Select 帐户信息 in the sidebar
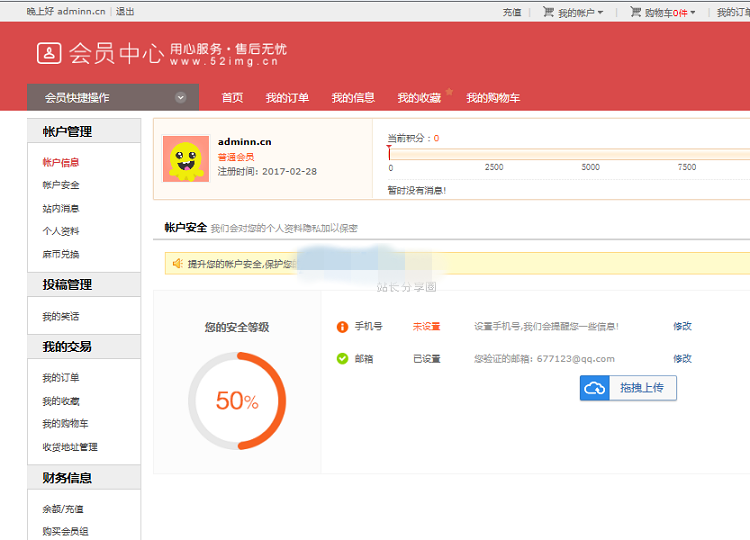Image resolution: width=750 pixels, height=540 pixels. pyautogui.click(x=61, y=162)
